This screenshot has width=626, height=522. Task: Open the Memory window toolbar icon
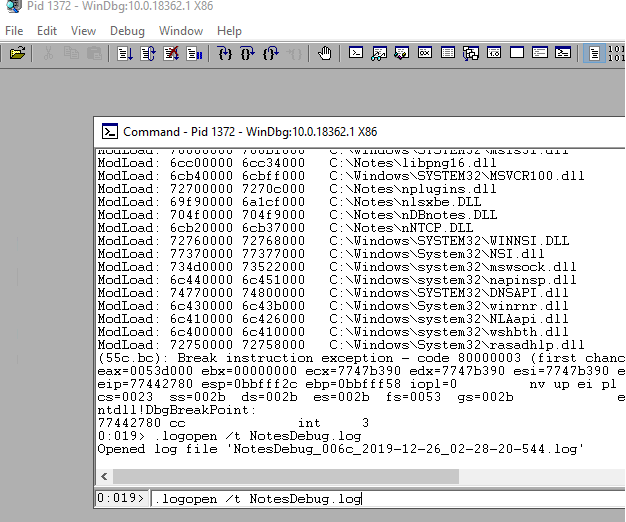pos(448,53)
